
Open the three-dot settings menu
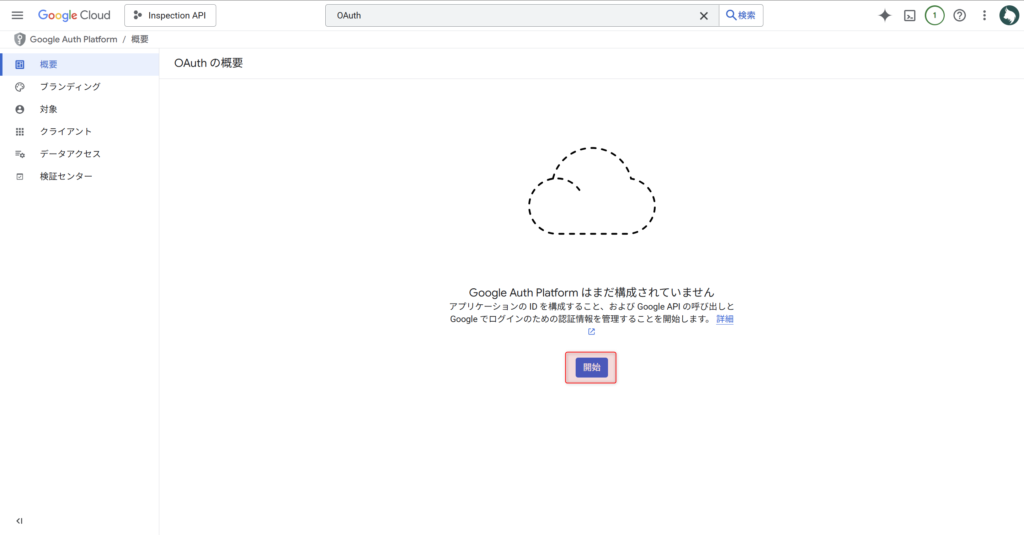[985, 15]
